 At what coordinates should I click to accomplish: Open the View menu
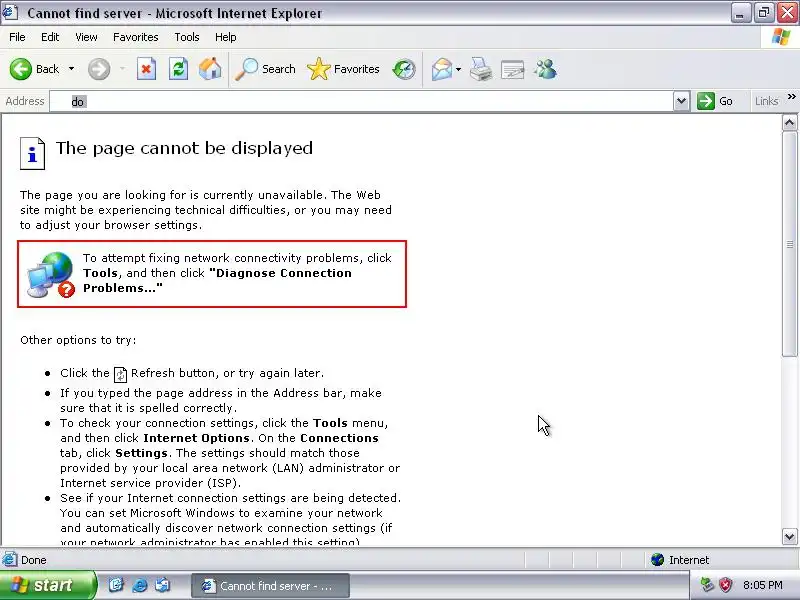tap(86, 37)
